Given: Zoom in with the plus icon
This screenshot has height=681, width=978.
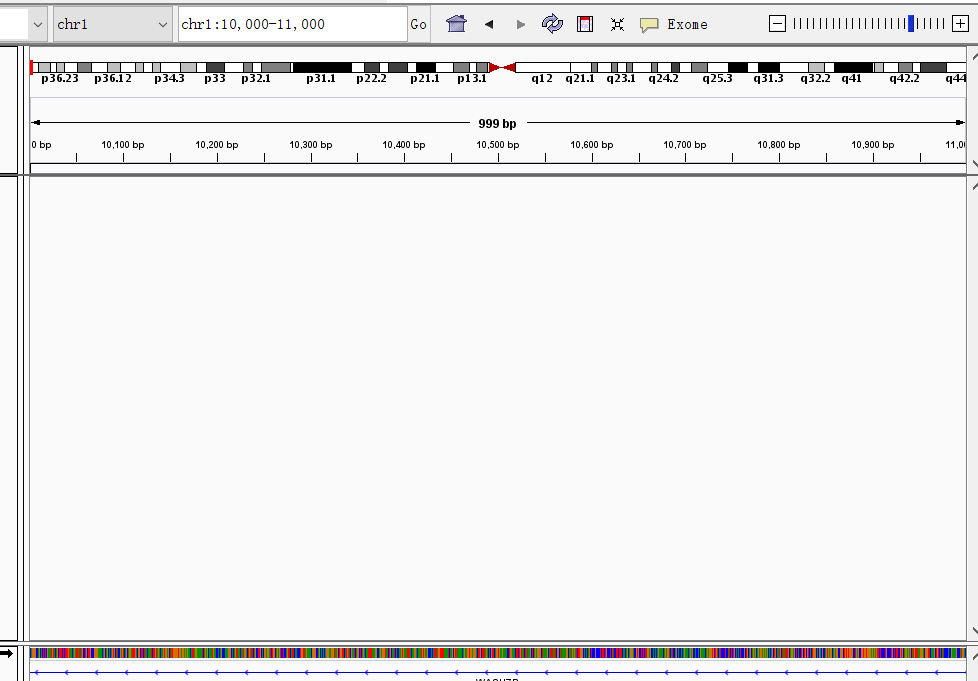Looking at the screenshot, I should (x=960, y=24).
